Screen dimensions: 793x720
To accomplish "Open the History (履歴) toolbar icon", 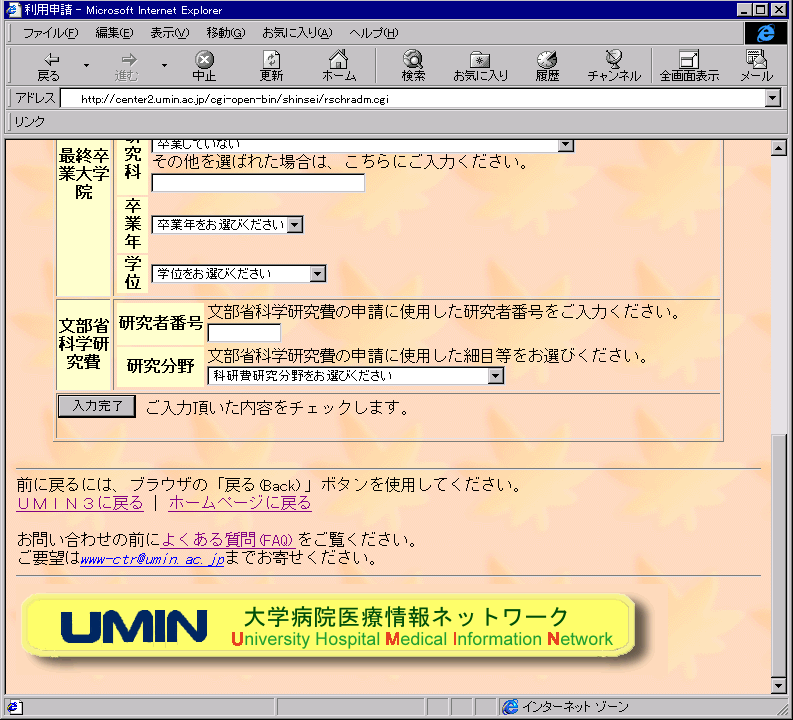I will point(547,66).
